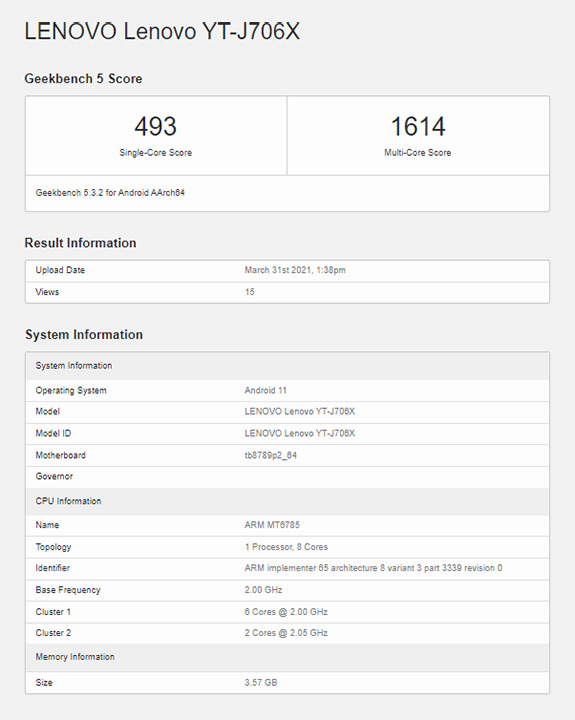The width and height of the screenshot is (575, 720).
Task: Click the Views count value 15
Action: pos(249,292)
